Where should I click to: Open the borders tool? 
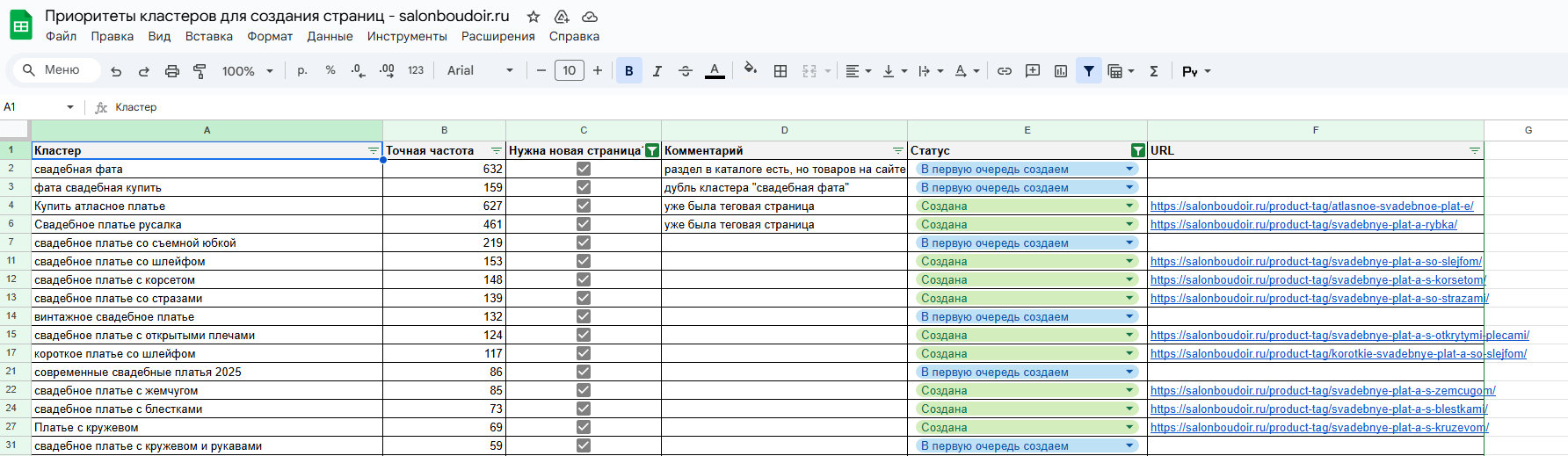coord(780,71)
